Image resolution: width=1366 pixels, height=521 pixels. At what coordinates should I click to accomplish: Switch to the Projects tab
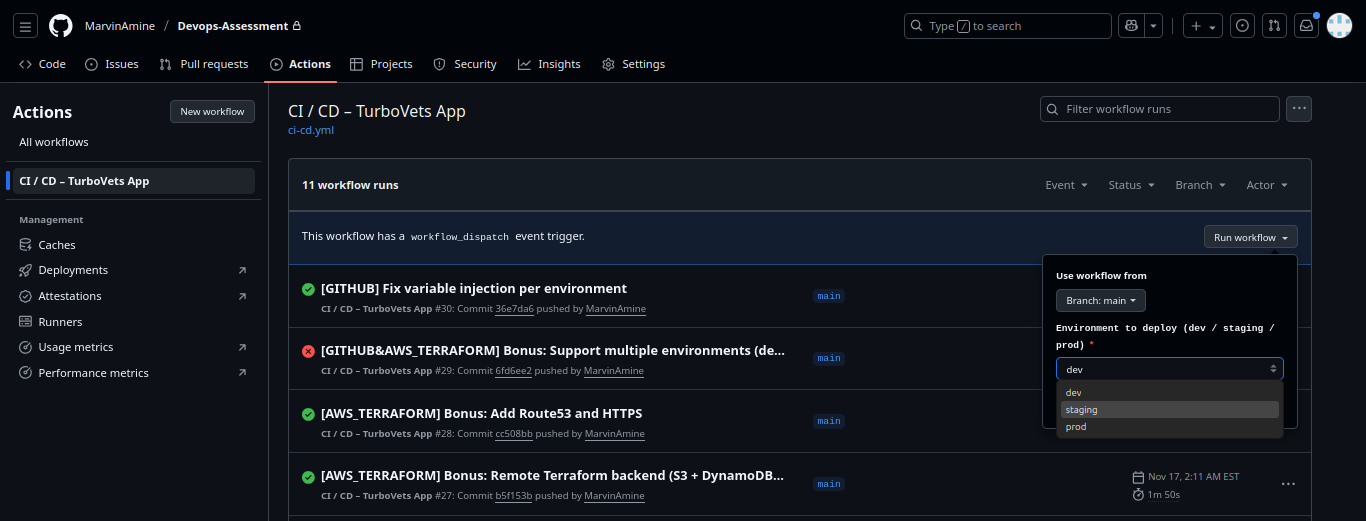coord(381,64)
